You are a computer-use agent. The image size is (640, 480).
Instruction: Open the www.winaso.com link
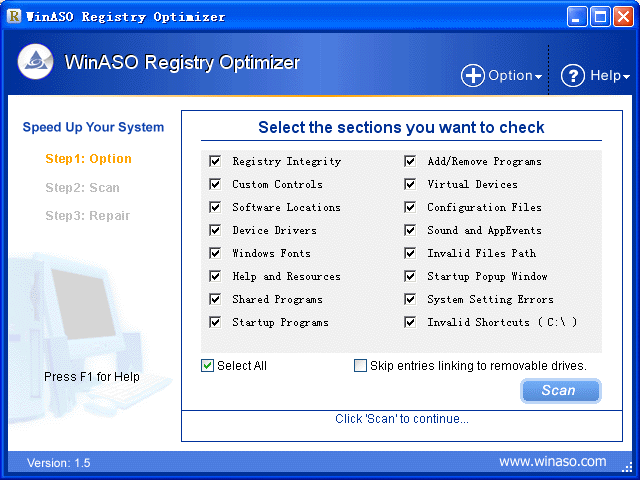coord(553,461)
